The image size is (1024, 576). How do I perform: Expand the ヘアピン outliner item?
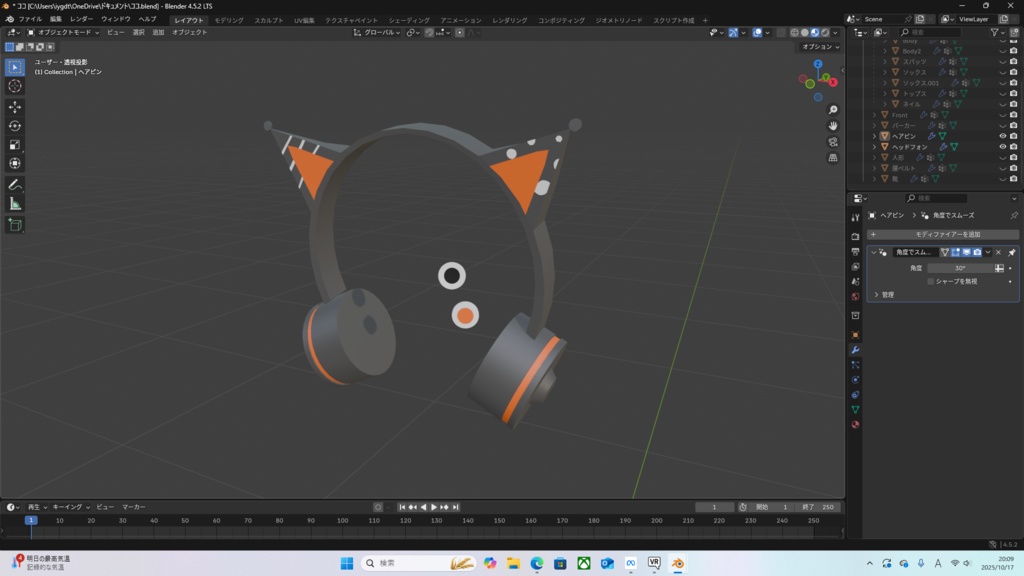click(874, 136)
